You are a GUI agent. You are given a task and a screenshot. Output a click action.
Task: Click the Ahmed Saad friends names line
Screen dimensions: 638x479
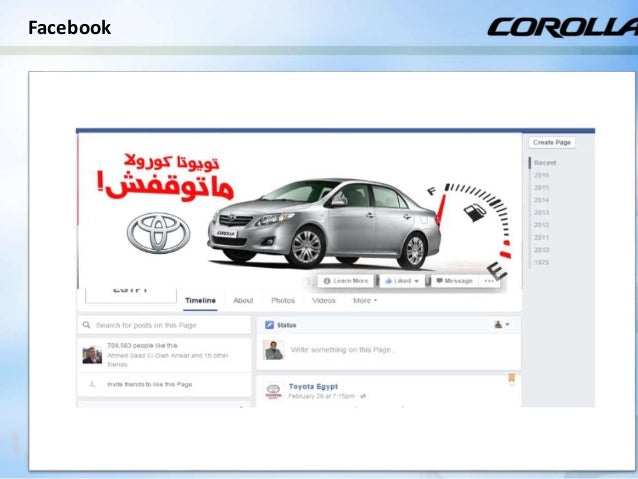pos(168,360)
